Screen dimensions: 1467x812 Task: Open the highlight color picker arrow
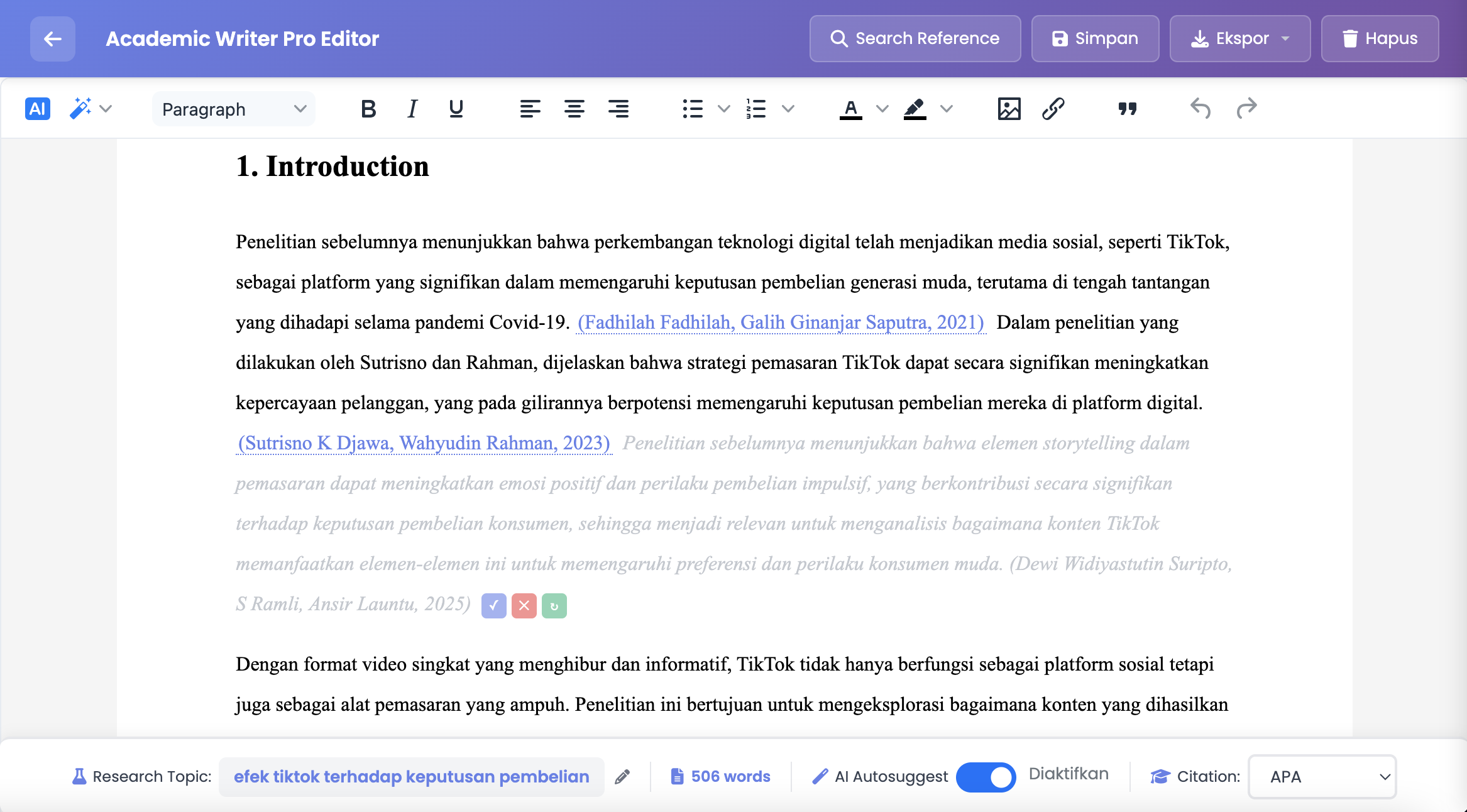[x=947, y=109]
